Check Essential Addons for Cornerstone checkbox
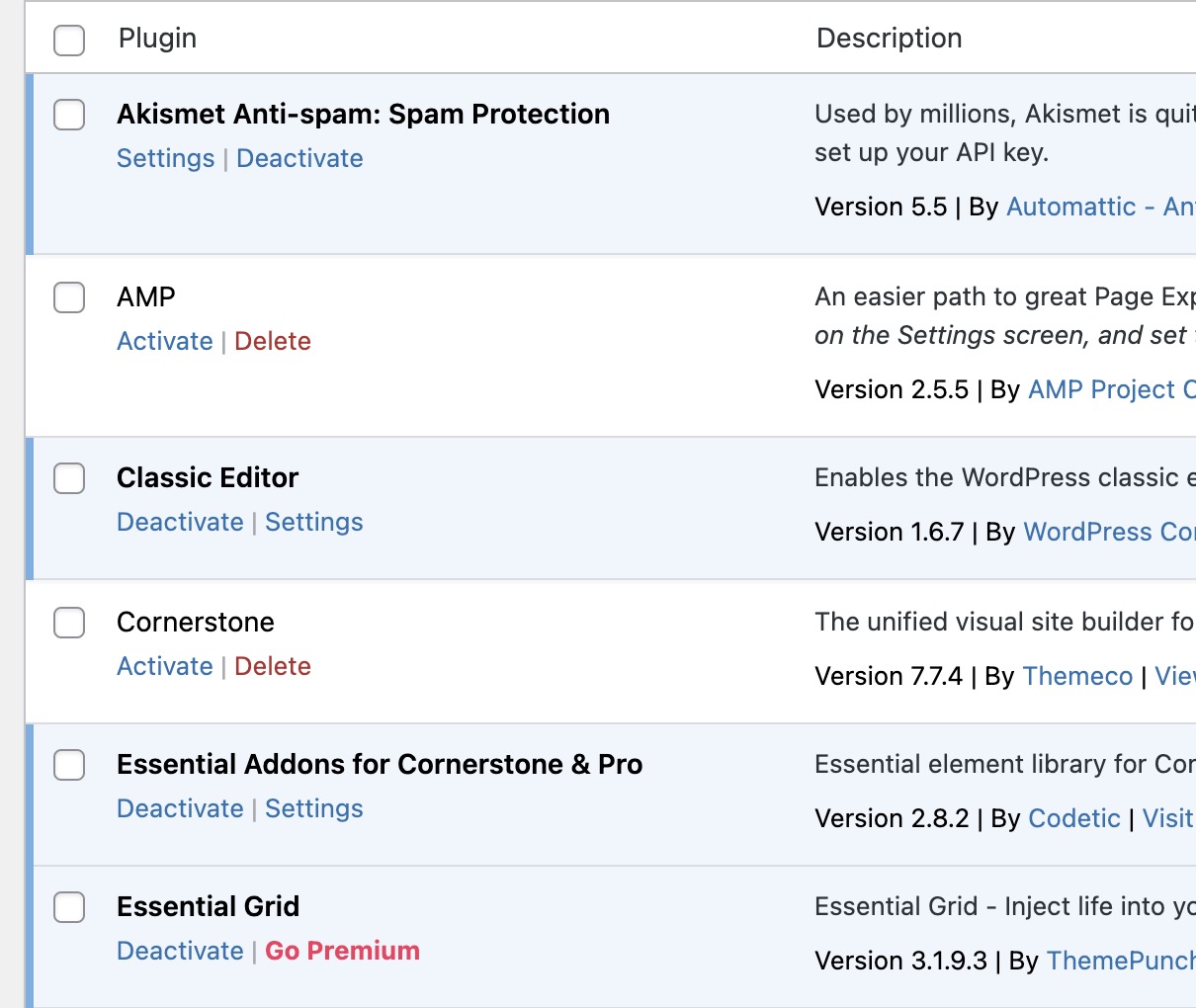The image size is (1196, 1008). coord(69,765)
